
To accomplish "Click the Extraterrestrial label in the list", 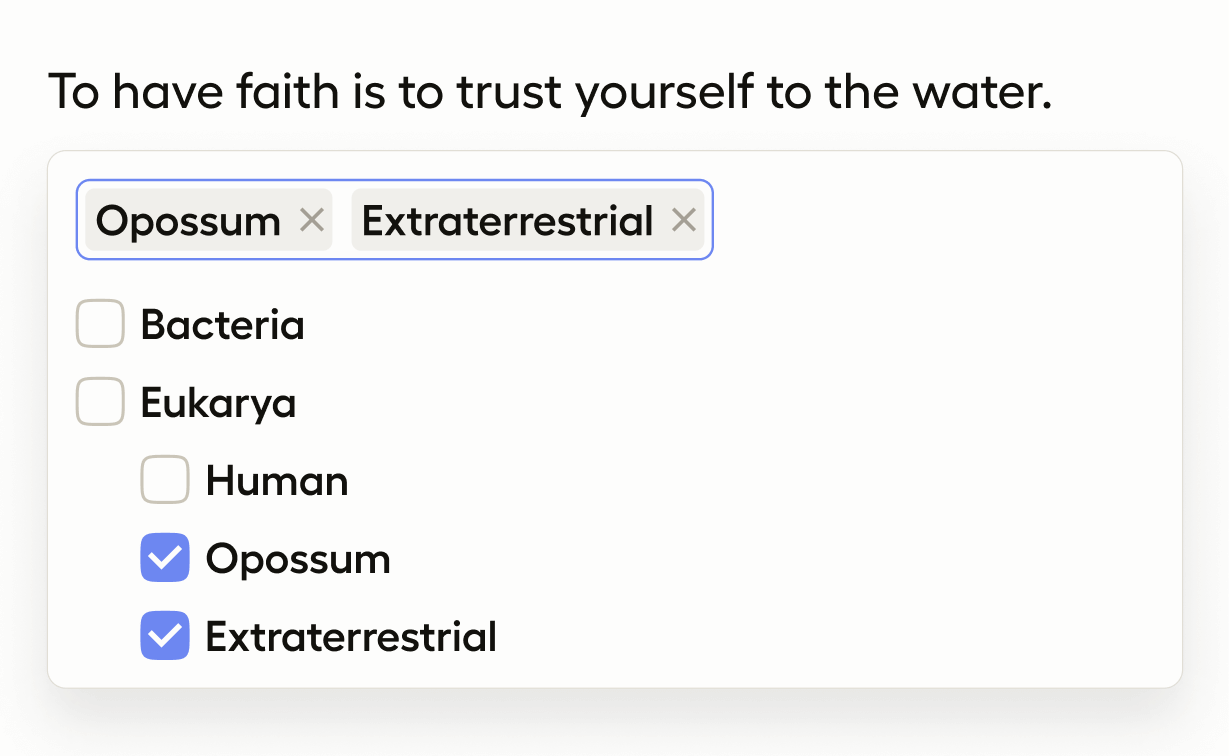I will [x=351, y=636].
